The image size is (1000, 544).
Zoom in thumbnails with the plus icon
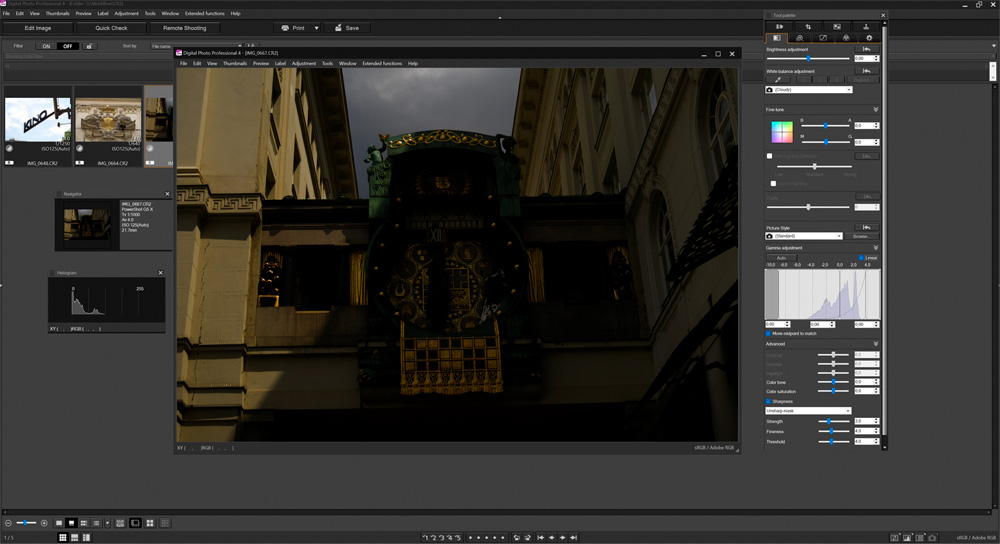click(44, 523)
